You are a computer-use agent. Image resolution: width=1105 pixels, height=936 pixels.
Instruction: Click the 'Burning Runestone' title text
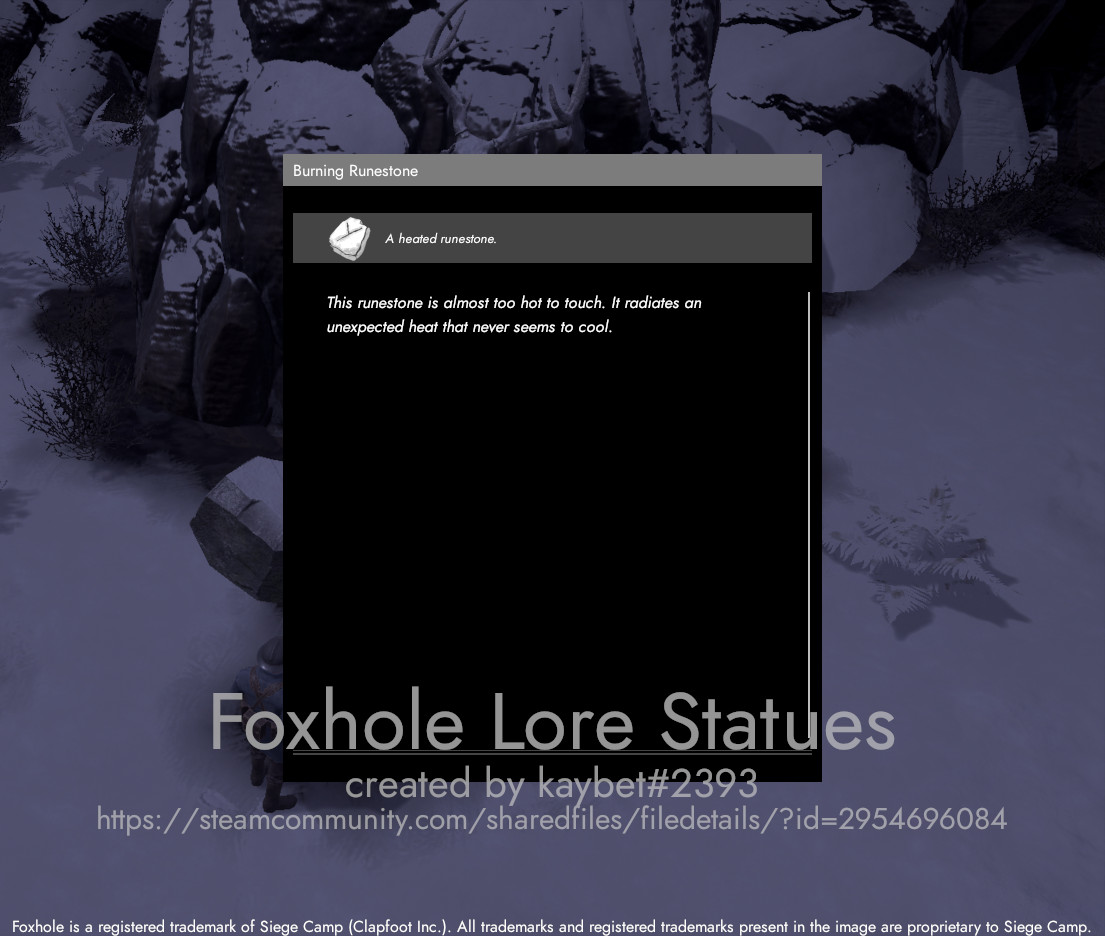pos(355,171)
